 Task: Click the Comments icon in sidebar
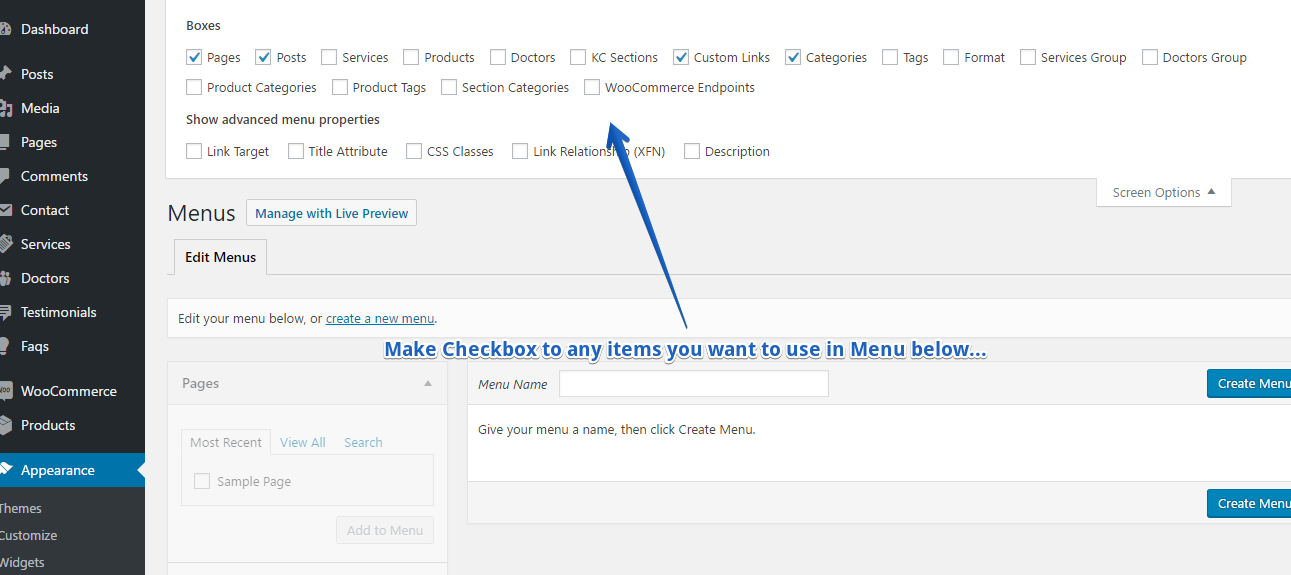click(x=5, y=176)
